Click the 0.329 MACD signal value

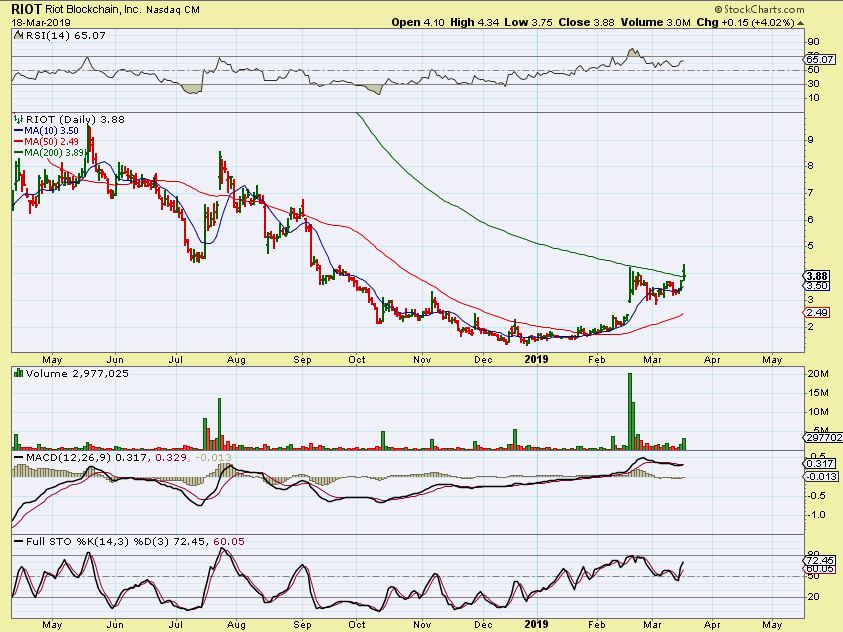click(171, 457)
